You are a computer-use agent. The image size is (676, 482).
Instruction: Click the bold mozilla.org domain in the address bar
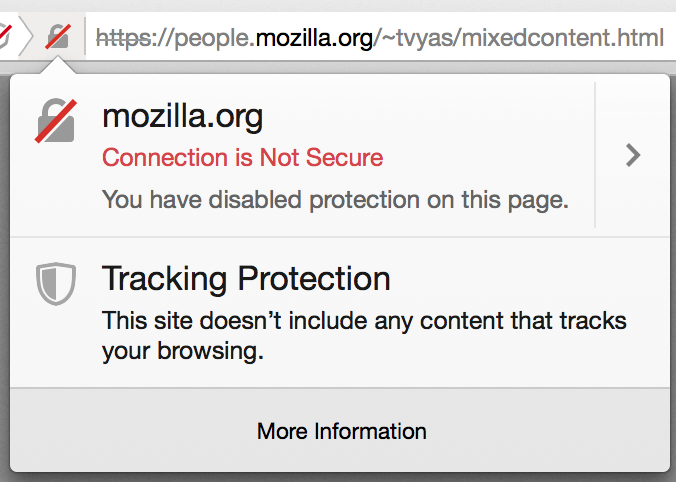point(314,38)
